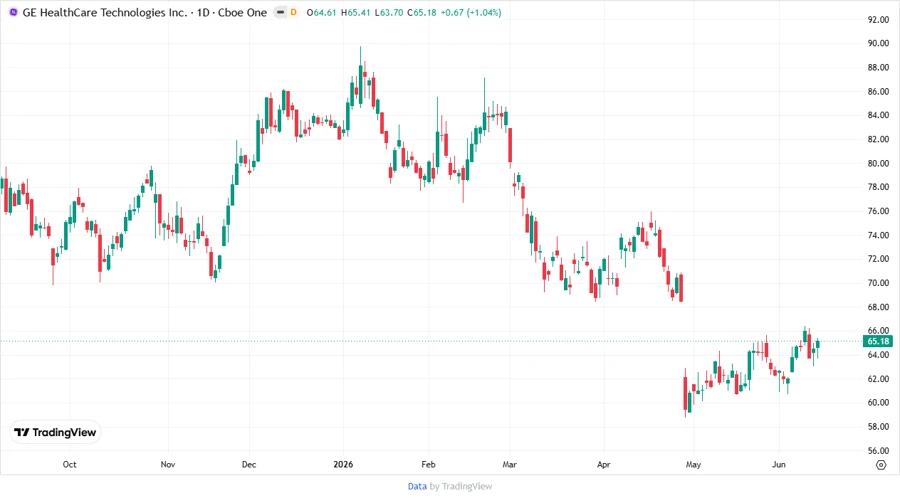Open the Data link below chart
The image size is (900, 498).
(417, 487)
